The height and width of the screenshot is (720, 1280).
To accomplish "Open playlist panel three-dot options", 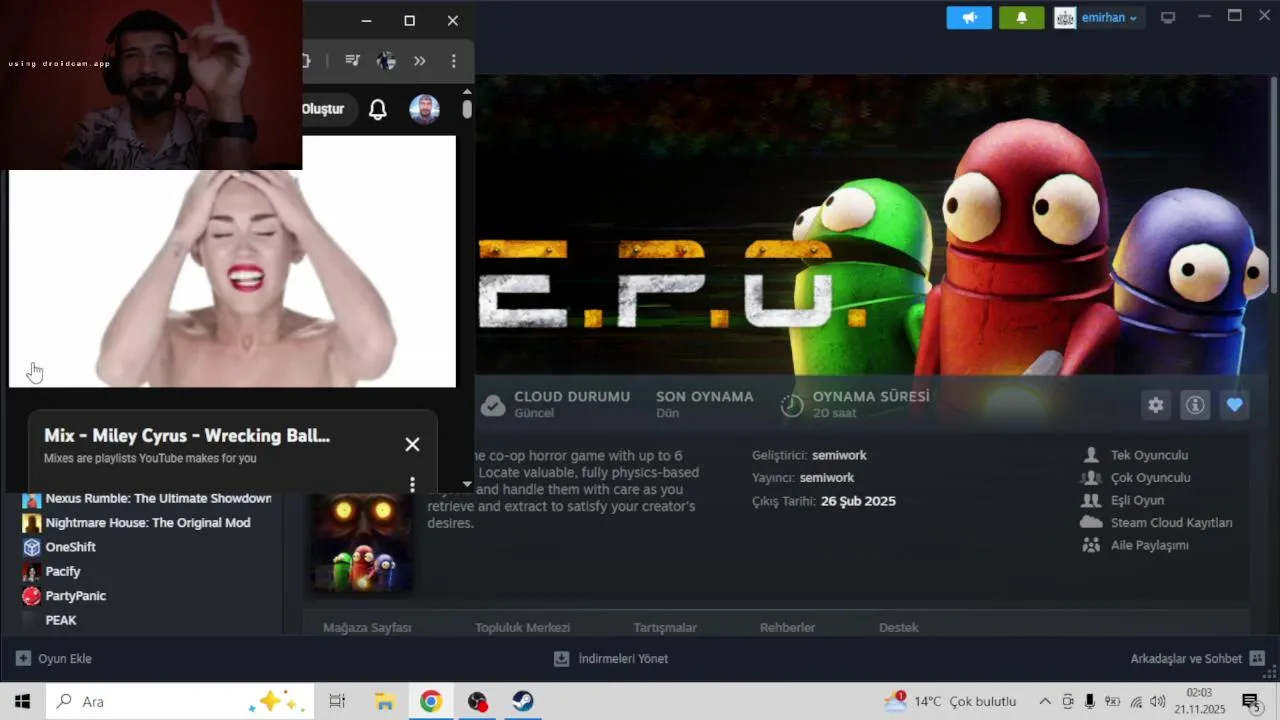I will (412, 484).
